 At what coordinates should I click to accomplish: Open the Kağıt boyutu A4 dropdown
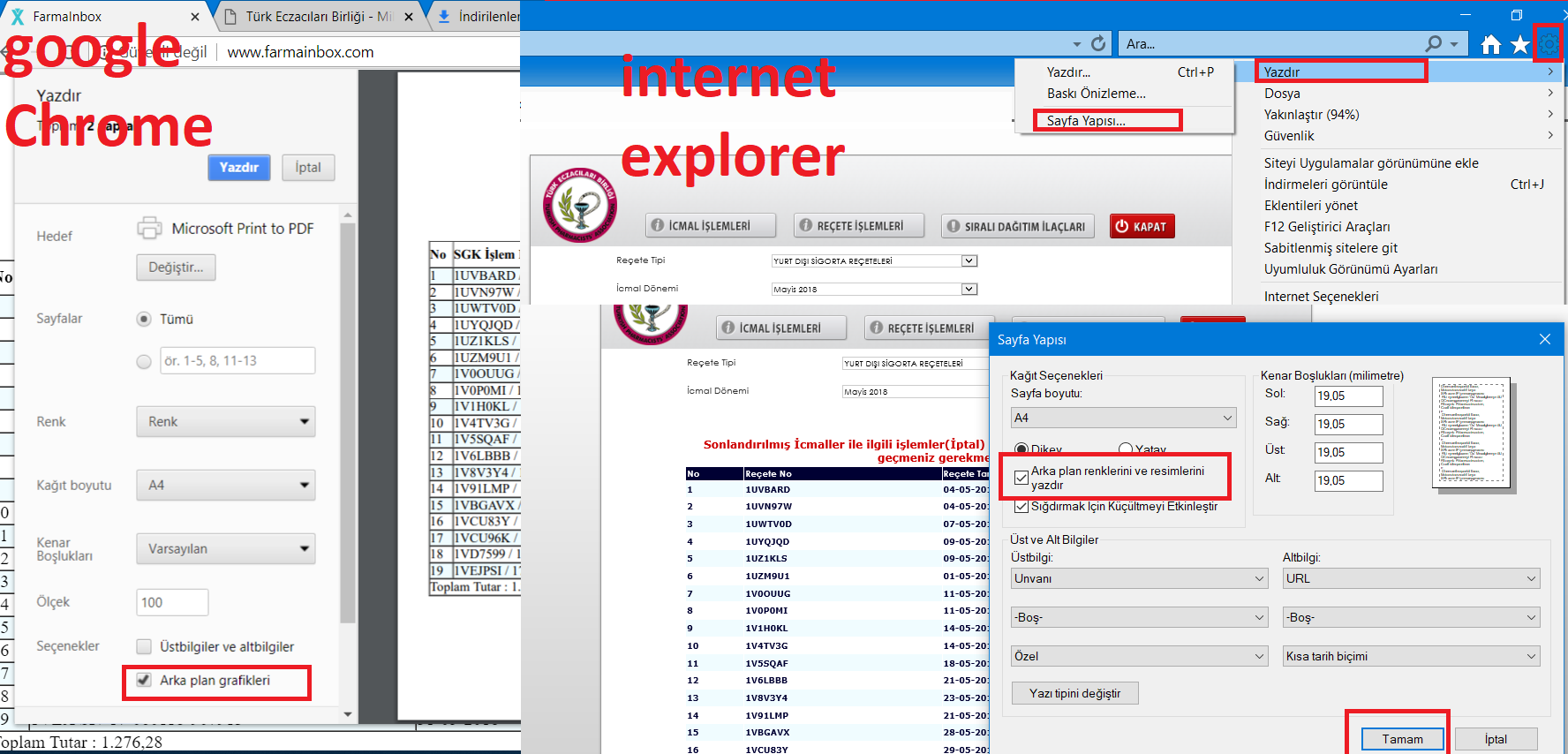pos(226,485)
